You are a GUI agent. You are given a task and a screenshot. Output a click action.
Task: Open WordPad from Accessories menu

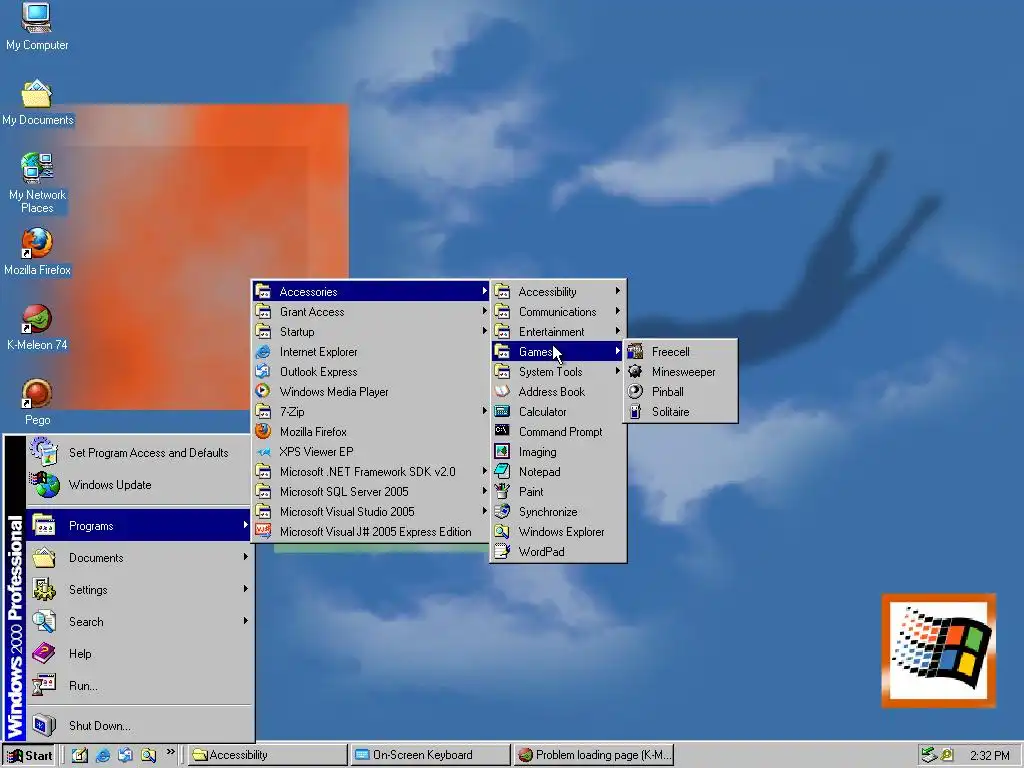(x=558, y=552)
